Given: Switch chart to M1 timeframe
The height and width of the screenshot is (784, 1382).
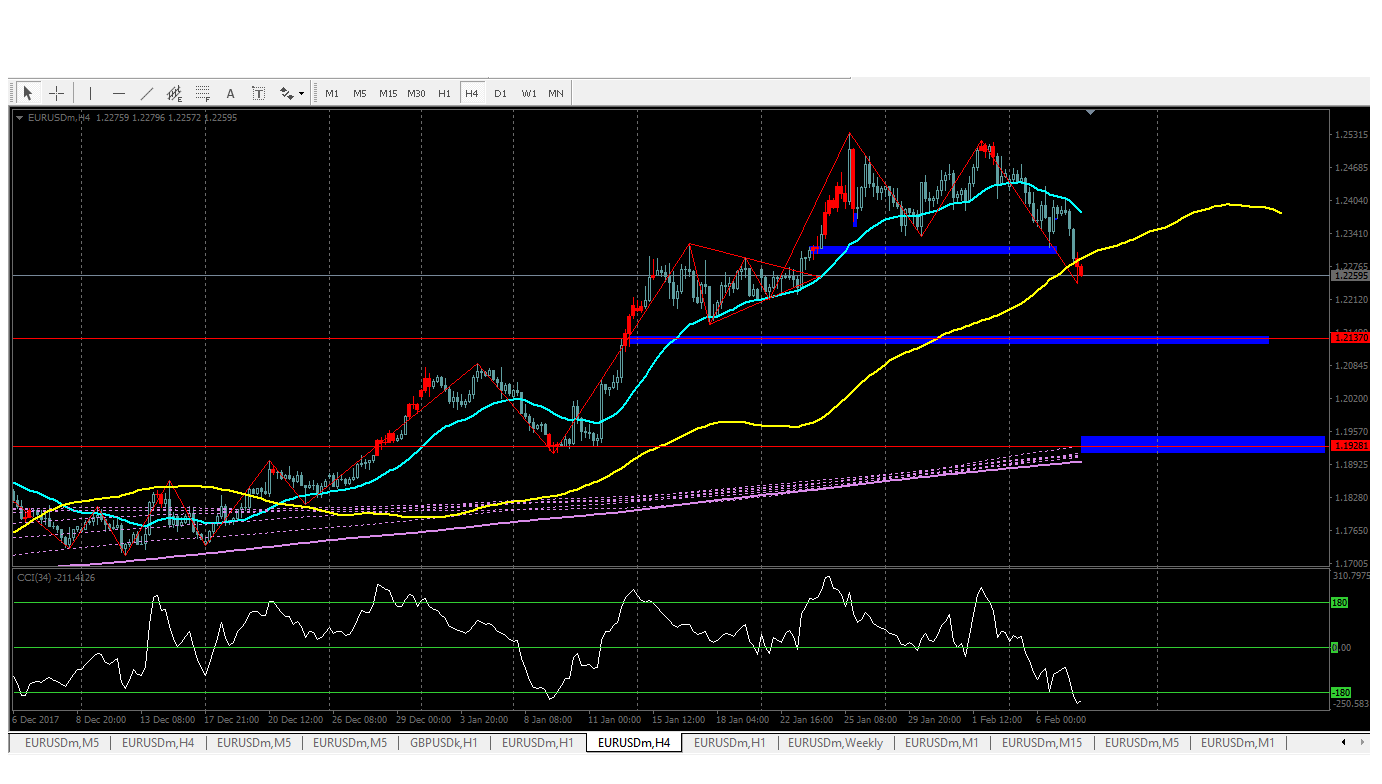Looking at the screenshot, I should pos(332,93).
